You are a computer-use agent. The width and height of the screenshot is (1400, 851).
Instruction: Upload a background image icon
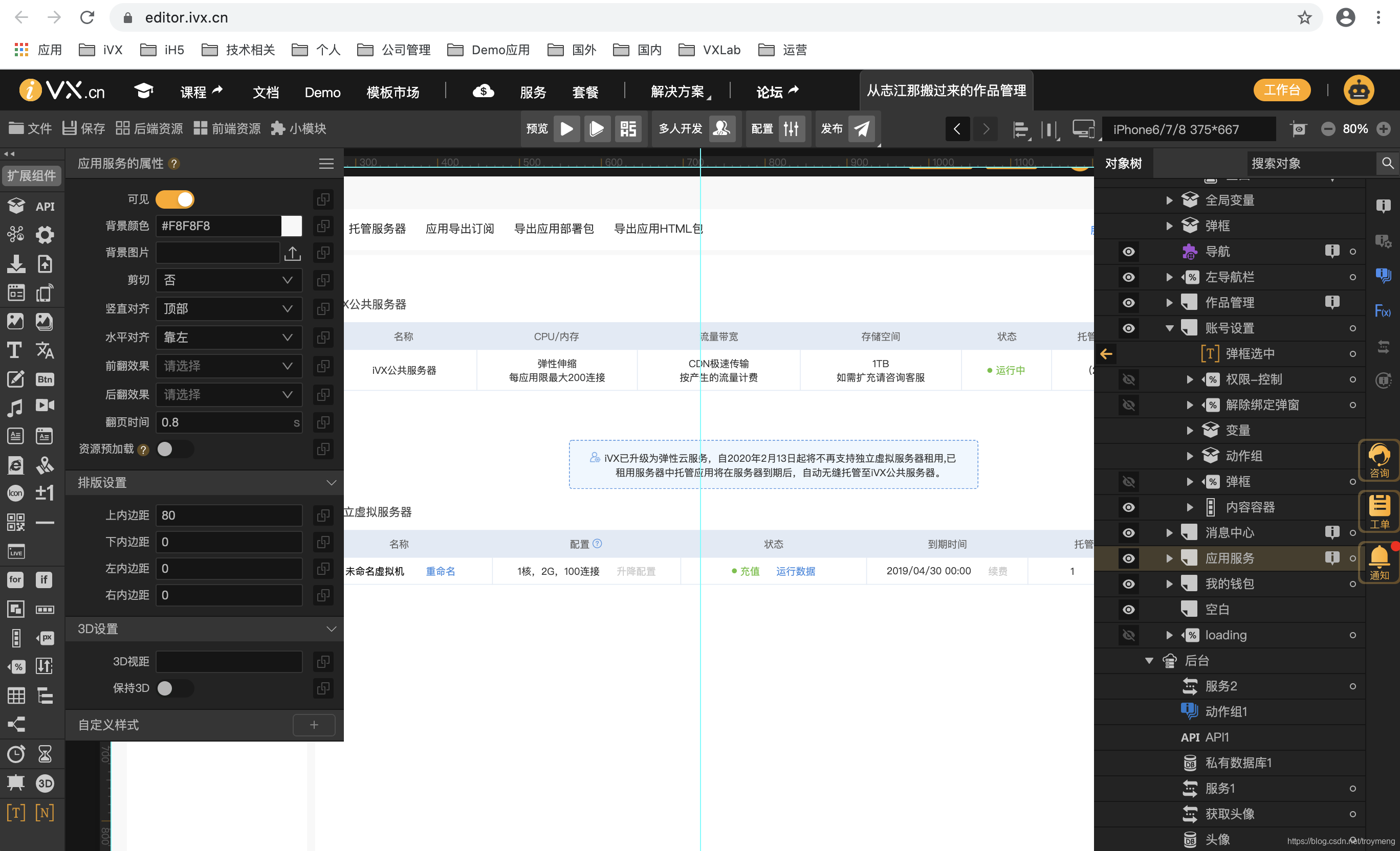pyautogui.click(x=292, y=253)
